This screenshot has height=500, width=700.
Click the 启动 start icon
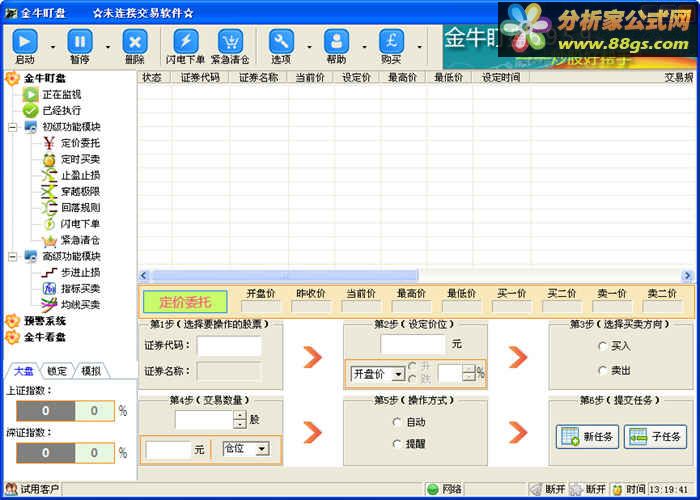25,42
